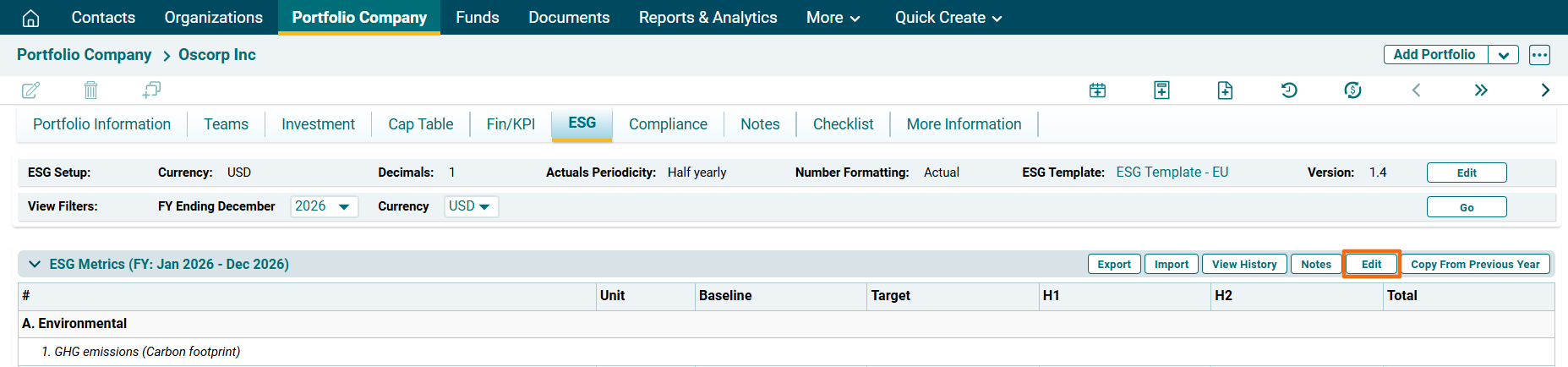Collapse the ESG Metrics section

tap(35, 264)
